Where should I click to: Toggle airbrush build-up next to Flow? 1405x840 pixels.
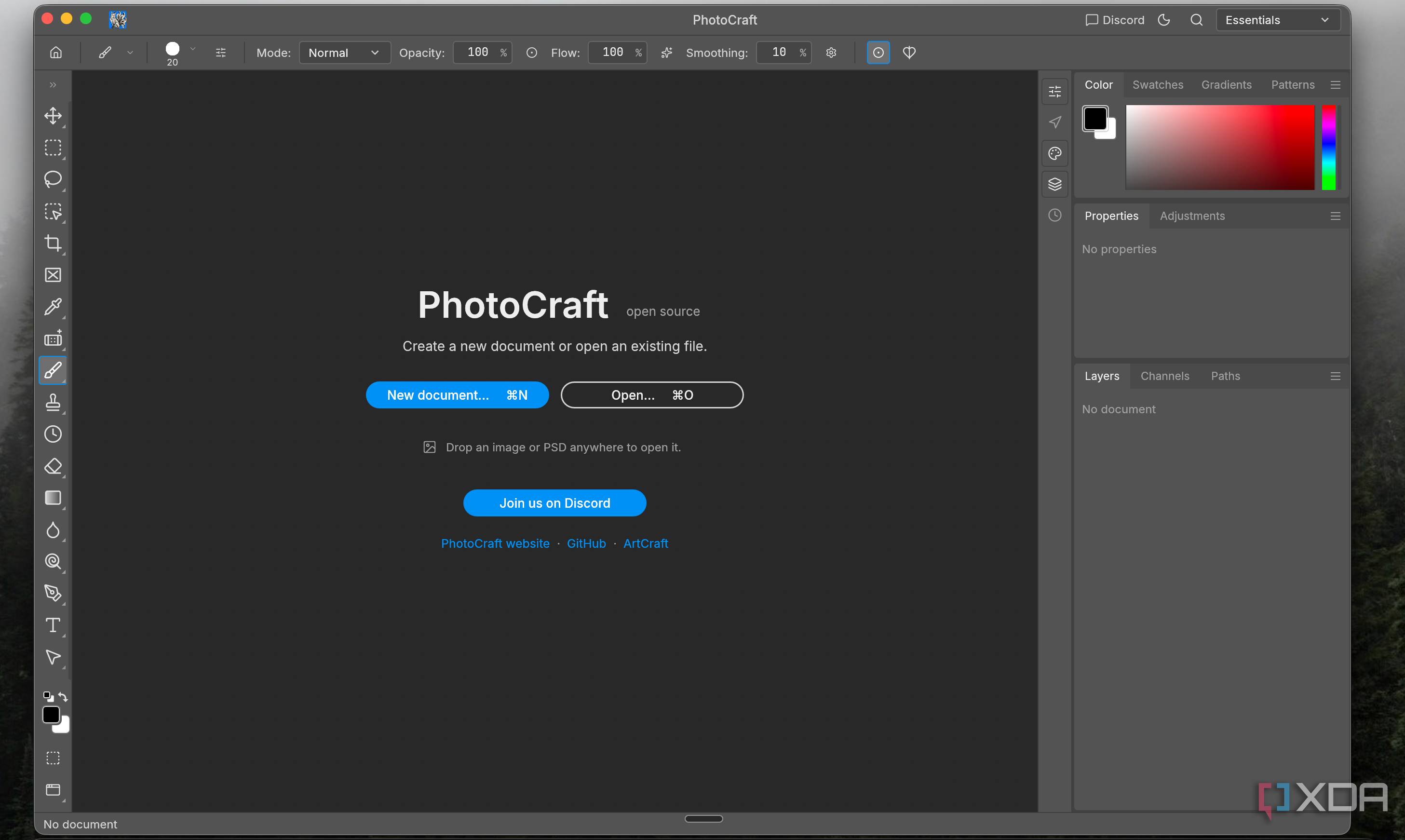pos(666,53)
